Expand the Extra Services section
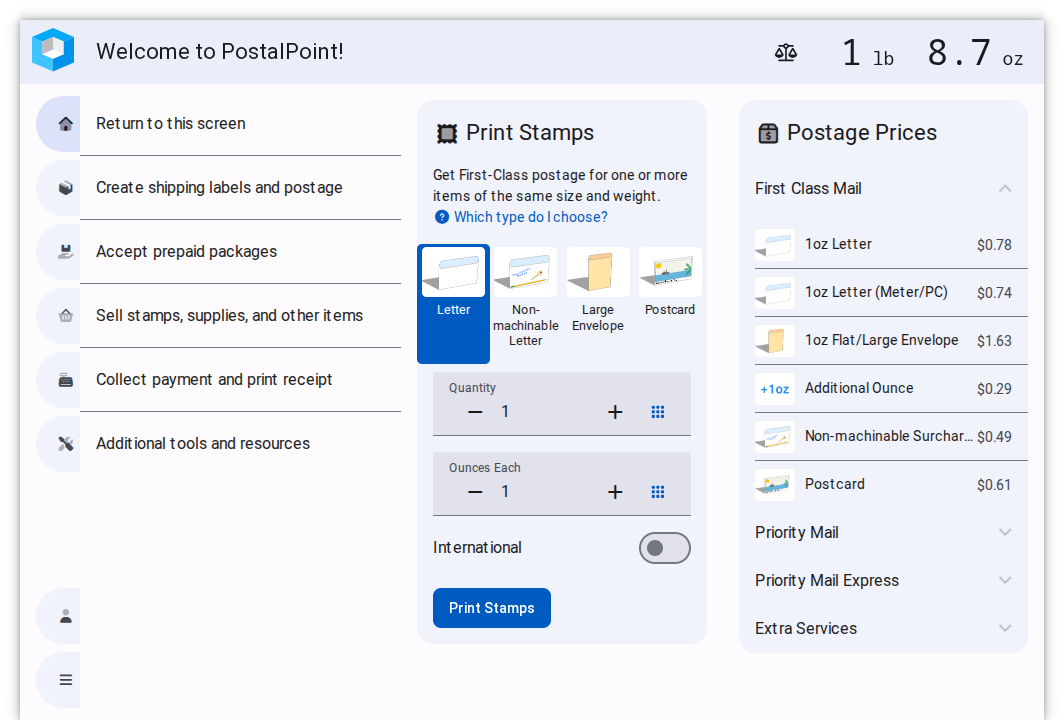This screenshot has height=720, width=1064. click(x=1005, y=629)
